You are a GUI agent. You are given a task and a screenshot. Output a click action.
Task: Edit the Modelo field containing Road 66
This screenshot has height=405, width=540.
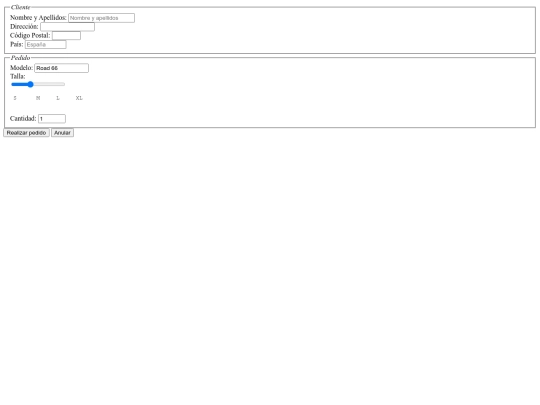click(61, 68)
